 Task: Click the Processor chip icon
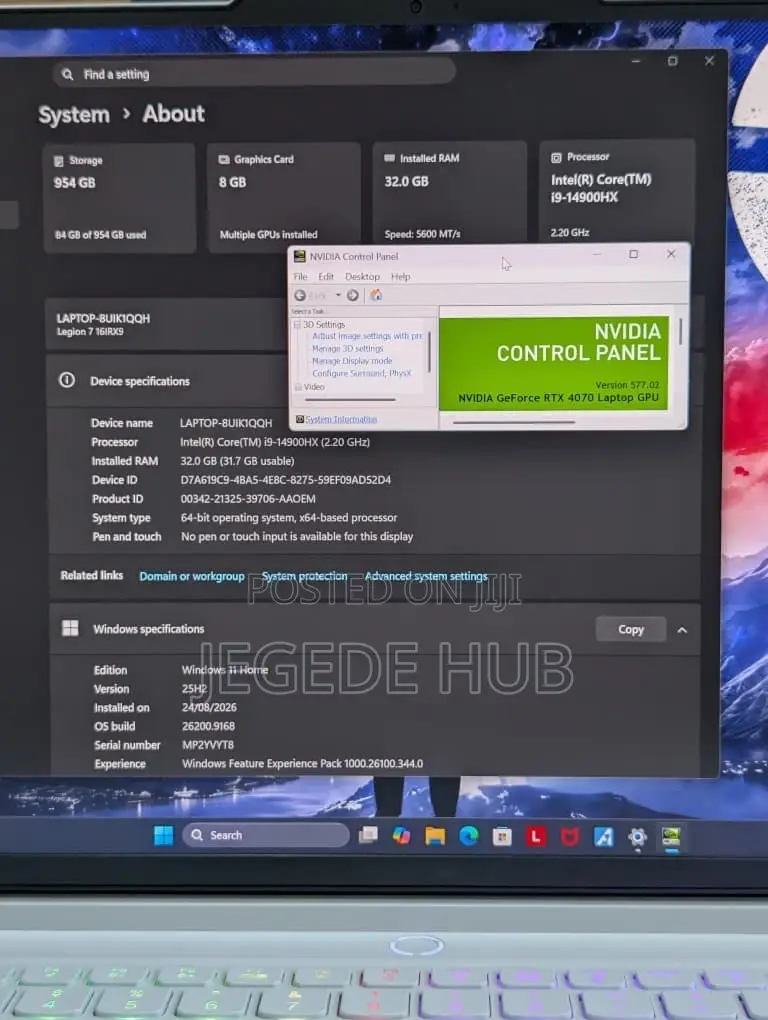coord(556,157)
